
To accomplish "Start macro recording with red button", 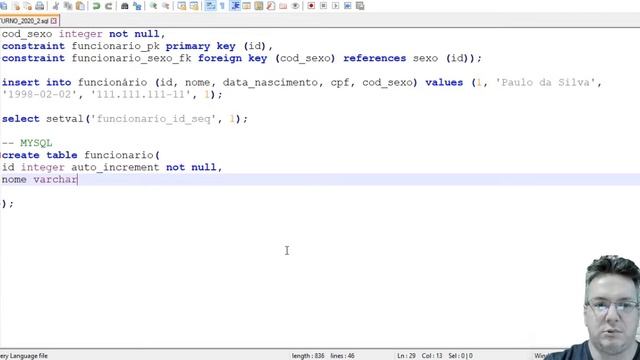I will click(311, 6).
